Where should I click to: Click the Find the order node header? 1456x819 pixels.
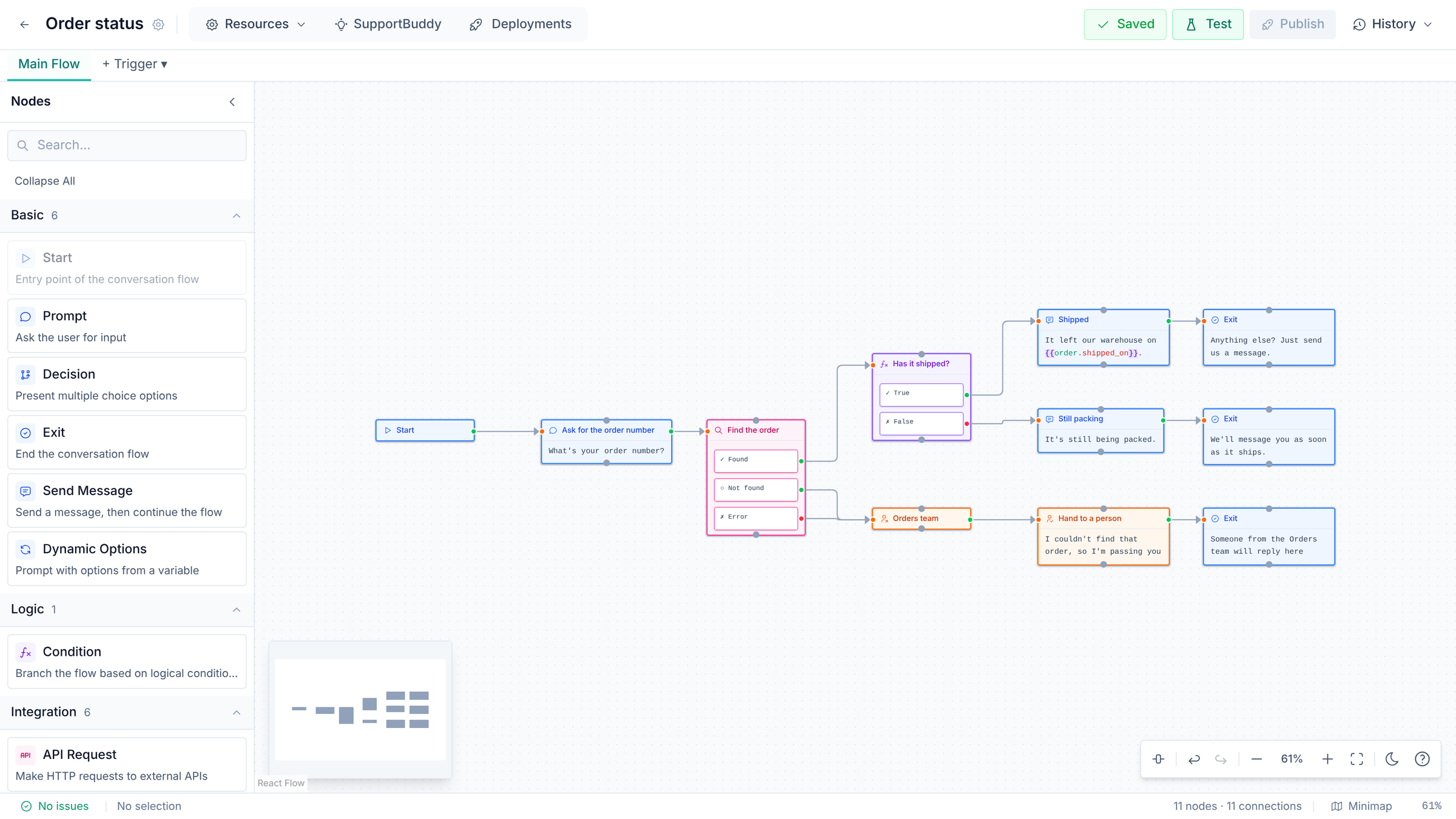click(x=755, y=430)
